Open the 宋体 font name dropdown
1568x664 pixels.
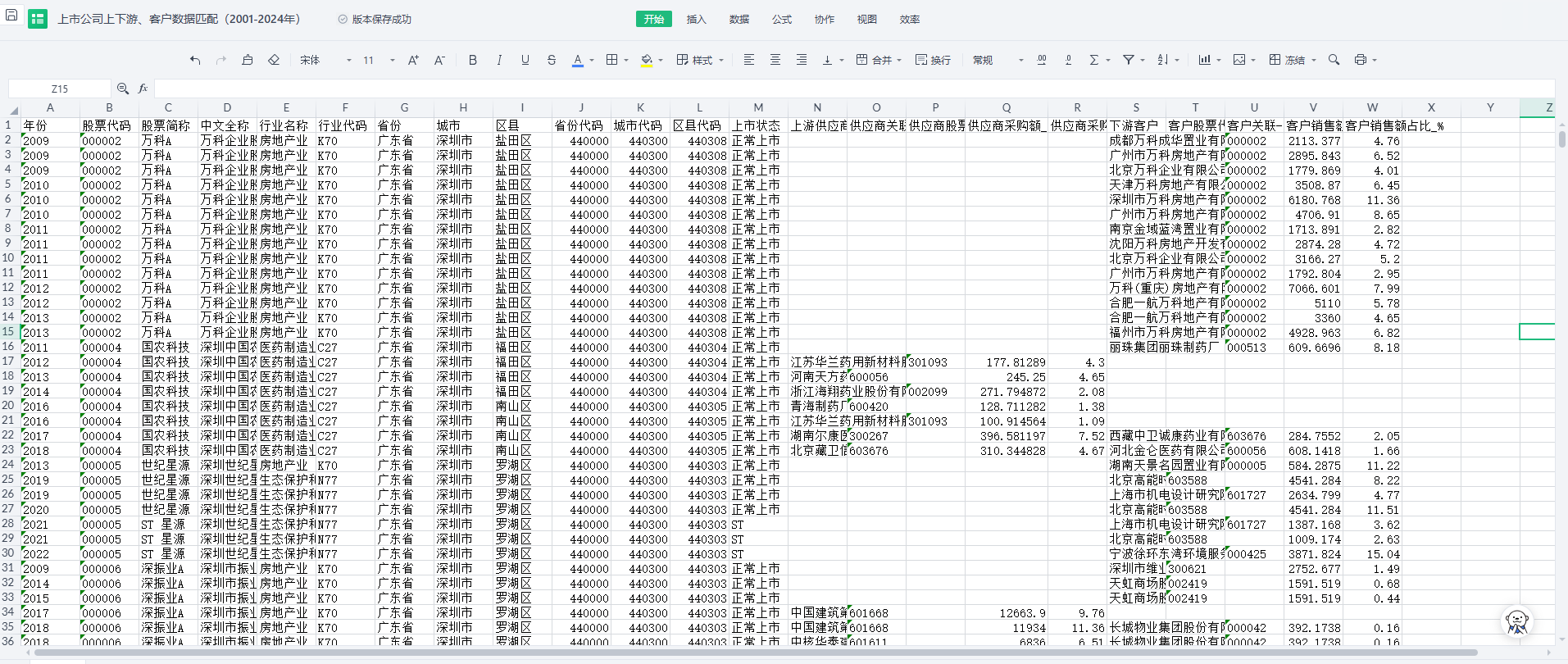[325, 60]
